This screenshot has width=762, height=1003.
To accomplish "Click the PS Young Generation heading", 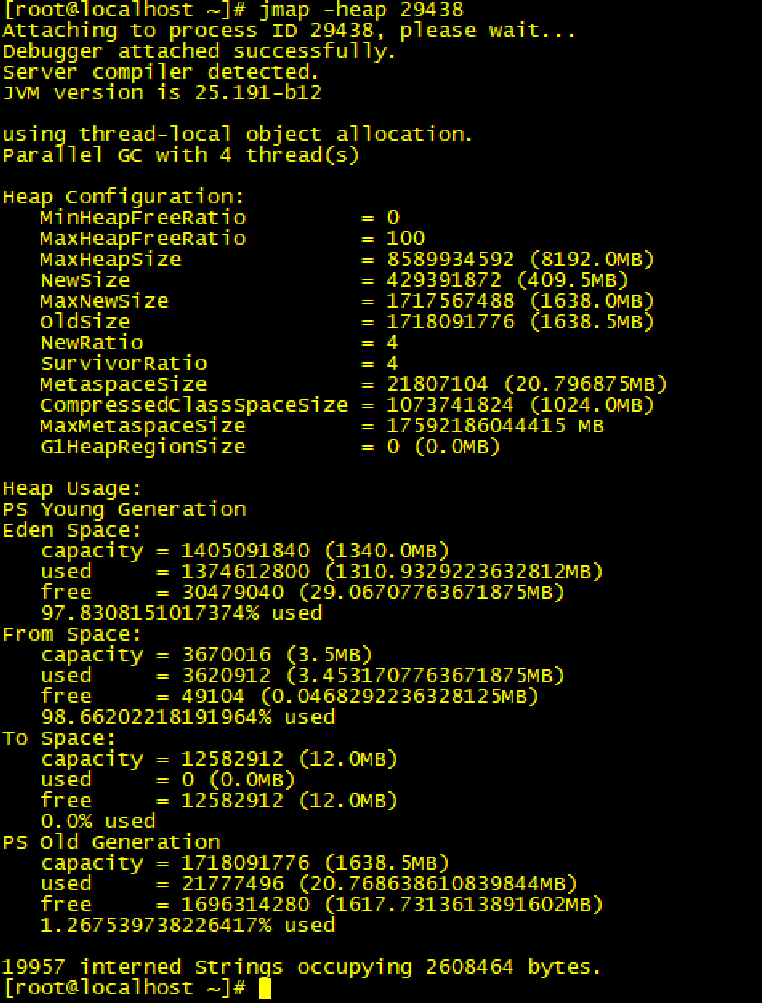I will [x=123, y=510].
